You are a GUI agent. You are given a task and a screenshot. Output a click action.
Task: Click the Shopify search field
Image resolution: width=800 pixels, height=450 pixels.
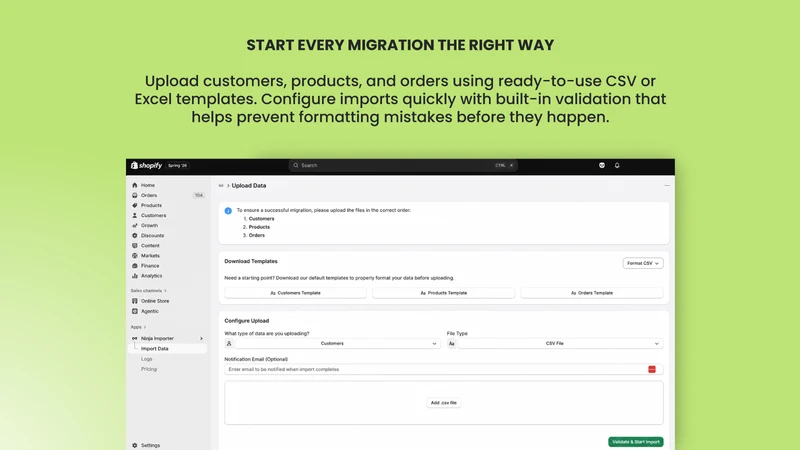click(x=403, y=165)
